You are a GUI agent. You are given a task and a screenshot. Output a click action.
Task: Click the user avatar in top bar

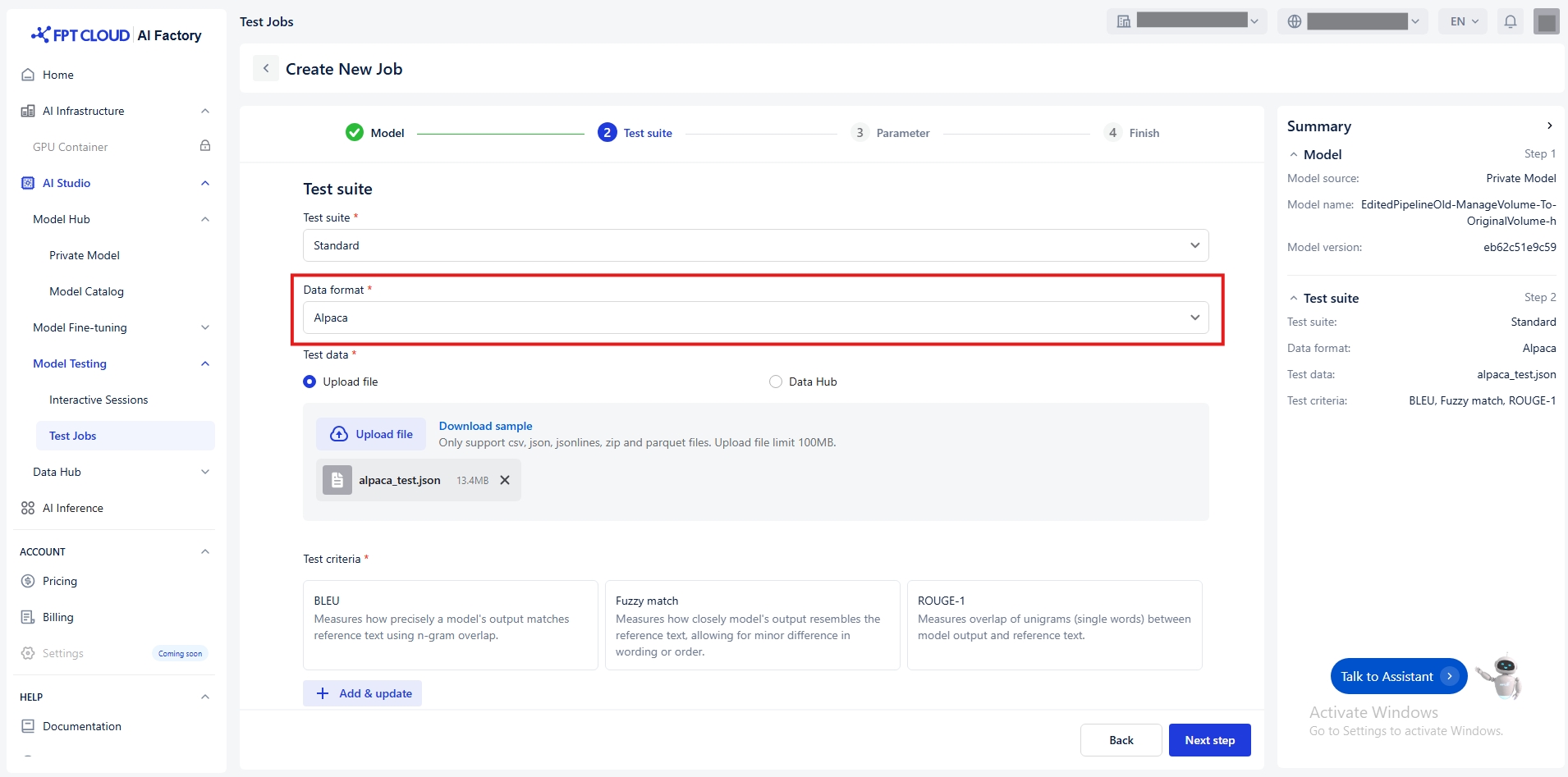1546,22
